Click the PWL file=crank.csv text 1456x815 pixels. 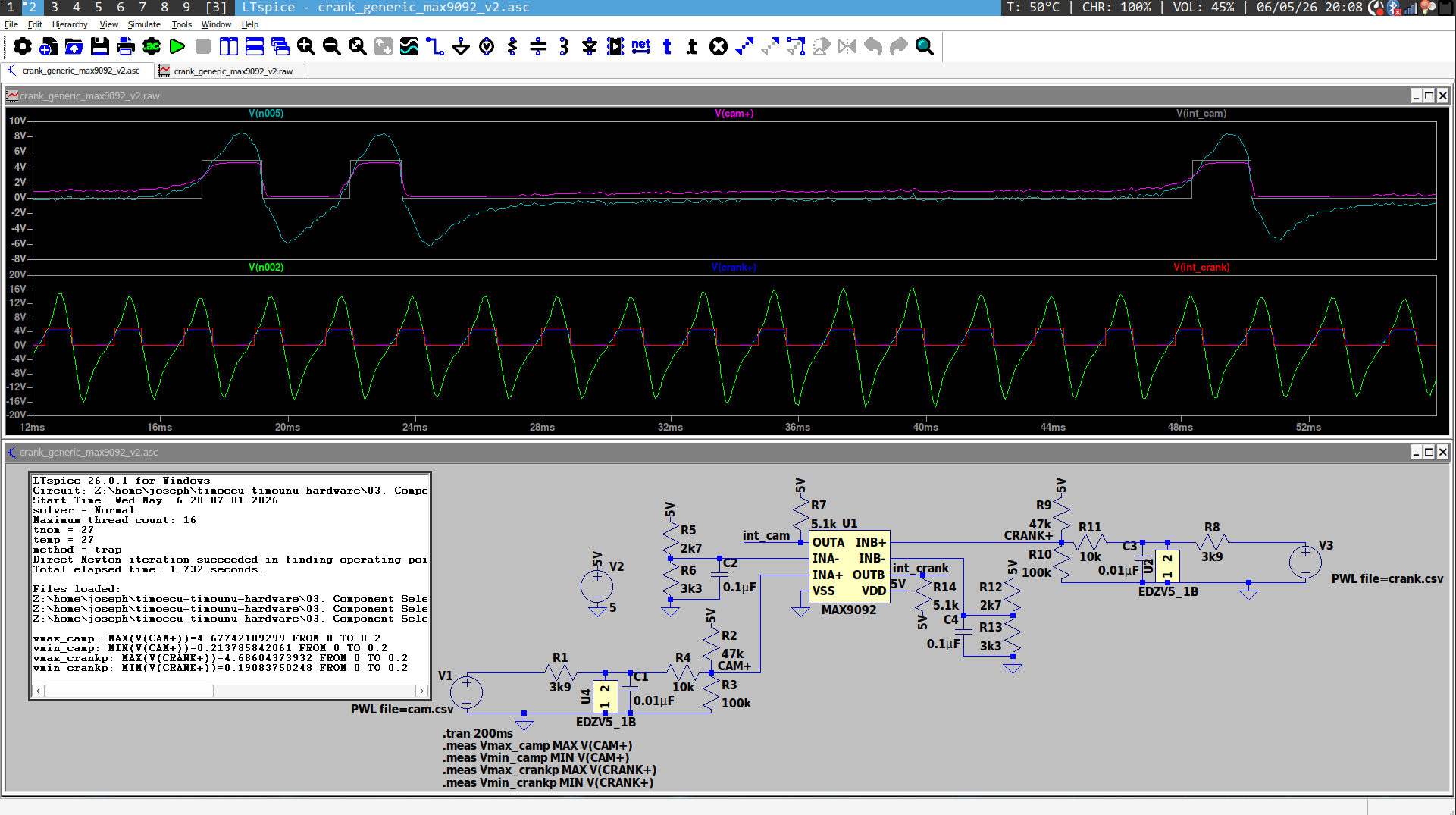coord(1387,579)
